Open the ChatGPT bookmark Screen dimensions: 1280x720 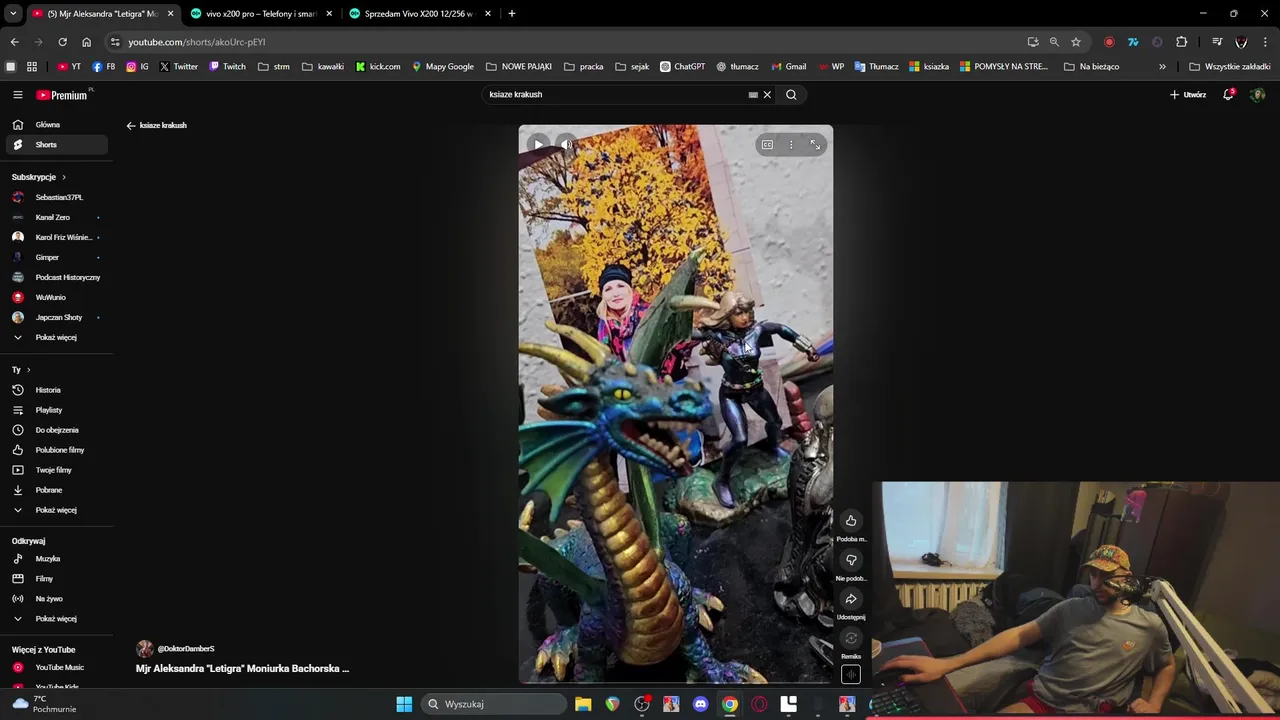[x=682, y=67]
